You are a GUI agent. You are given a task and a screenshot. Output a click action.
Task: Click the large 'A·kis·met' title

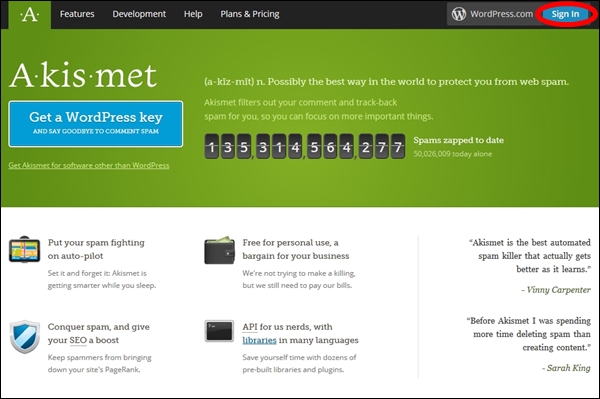coord(83,75)
